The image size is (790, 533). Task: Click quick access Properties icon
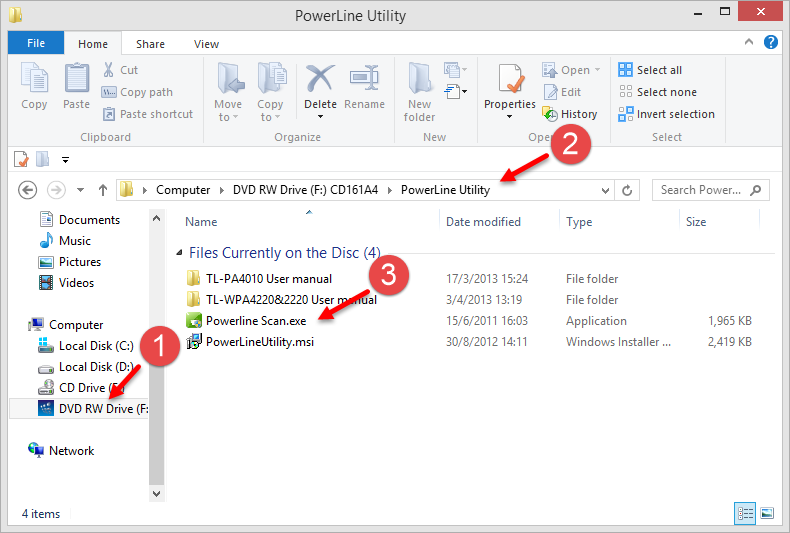21,159
